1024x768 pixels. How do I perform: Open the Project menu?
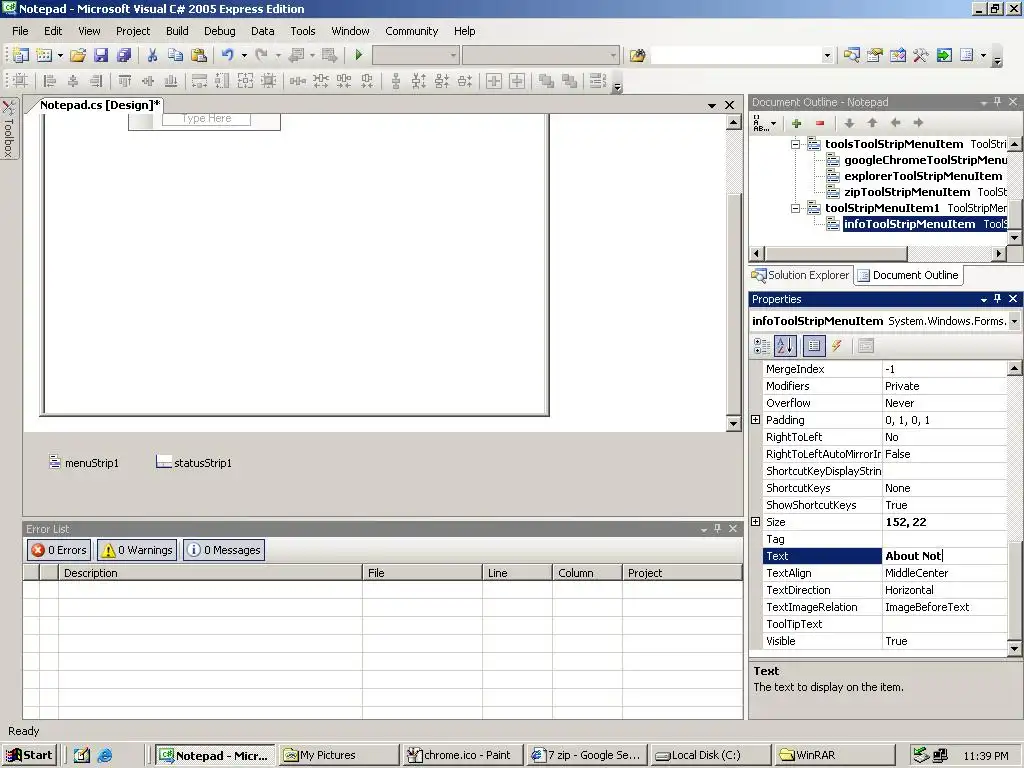point(133,31)
